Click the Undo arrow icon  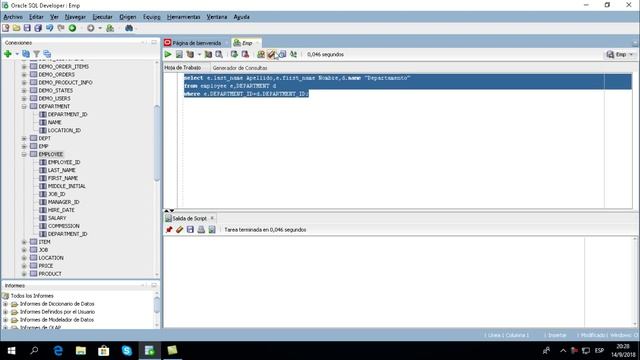[49, 28]
